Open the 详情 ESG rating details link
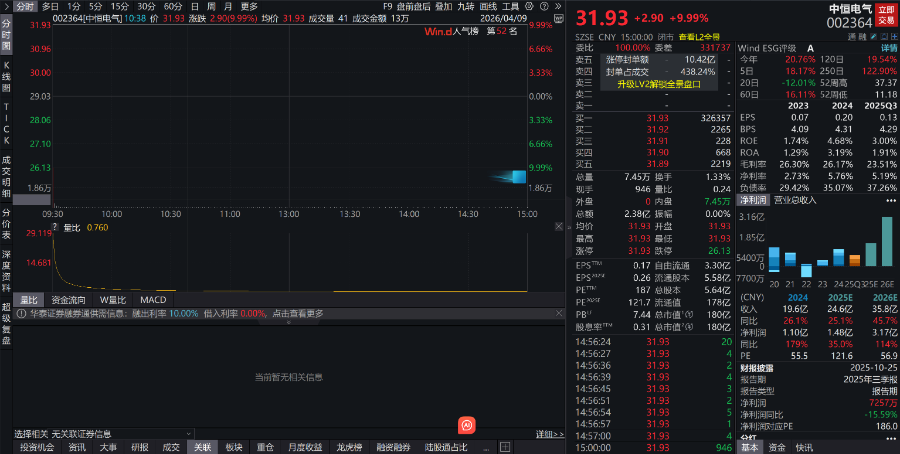 click(889, 48)
